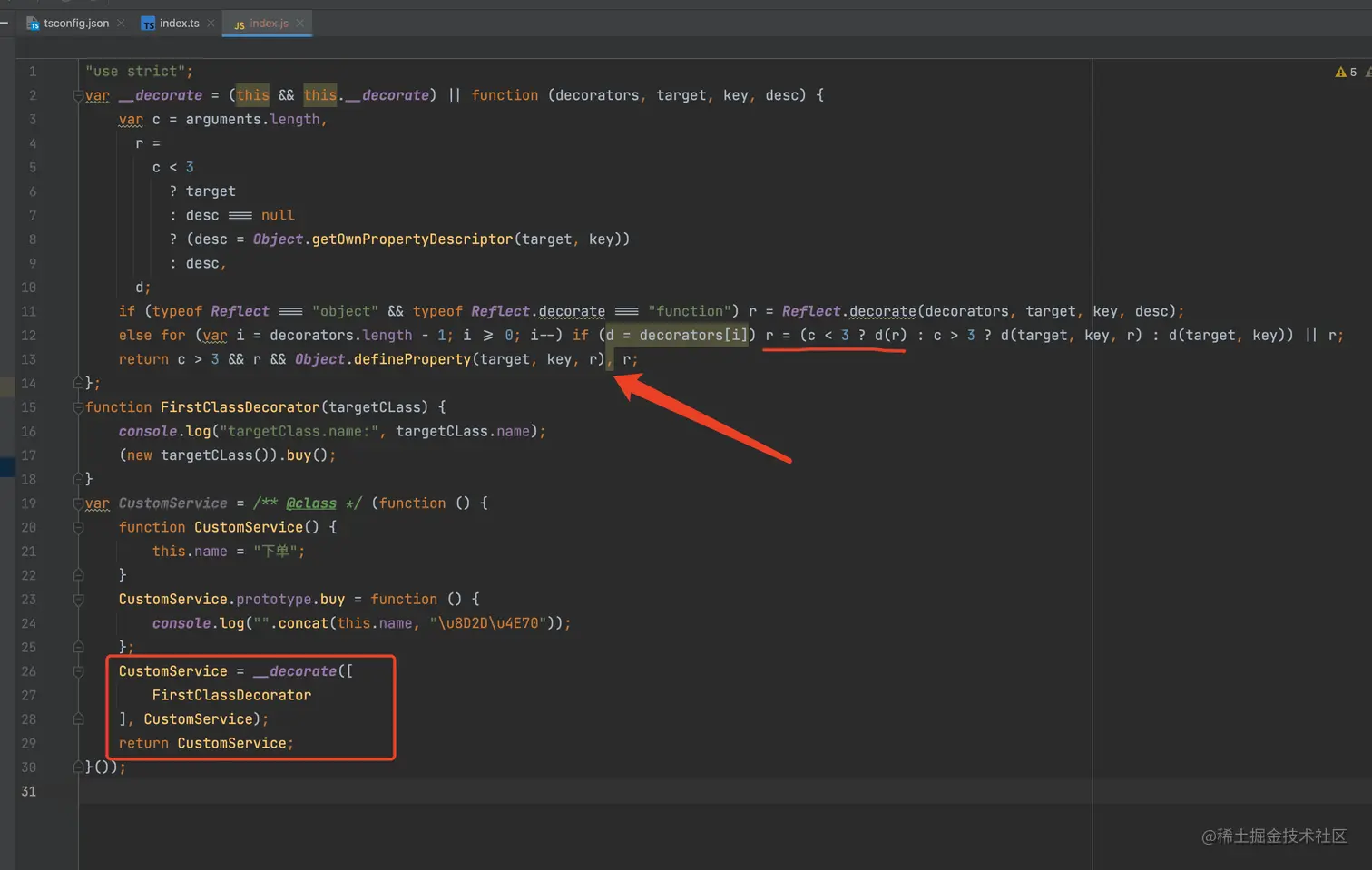Click line number 1 in the gutter
The width and height of the screenshot is (1372, 870).
(32, 72)
